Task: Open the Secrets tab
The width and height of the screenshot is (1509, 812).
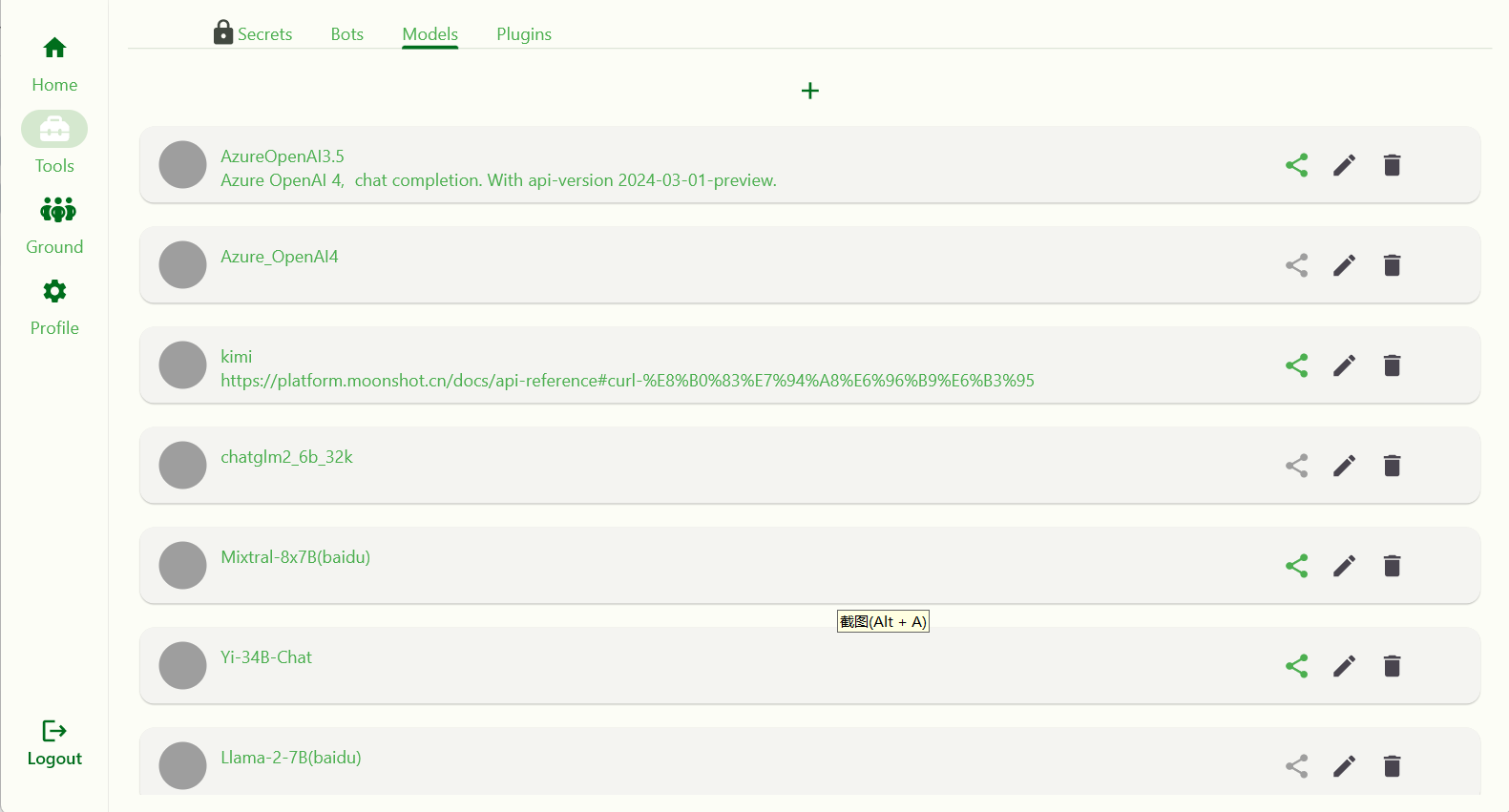Action: click(253, 34)
